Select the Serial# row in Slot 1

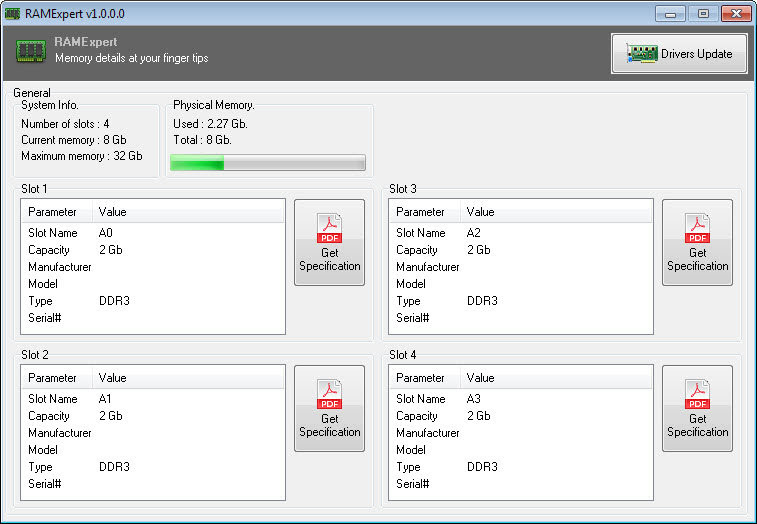click(153, 318)
